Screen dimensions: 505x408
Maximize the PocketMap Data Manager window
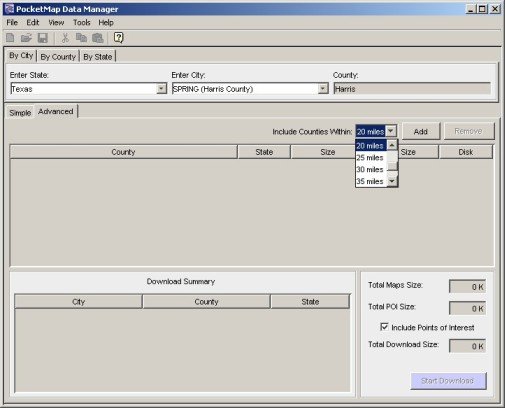pyautogui.click(x=482, y=9)
